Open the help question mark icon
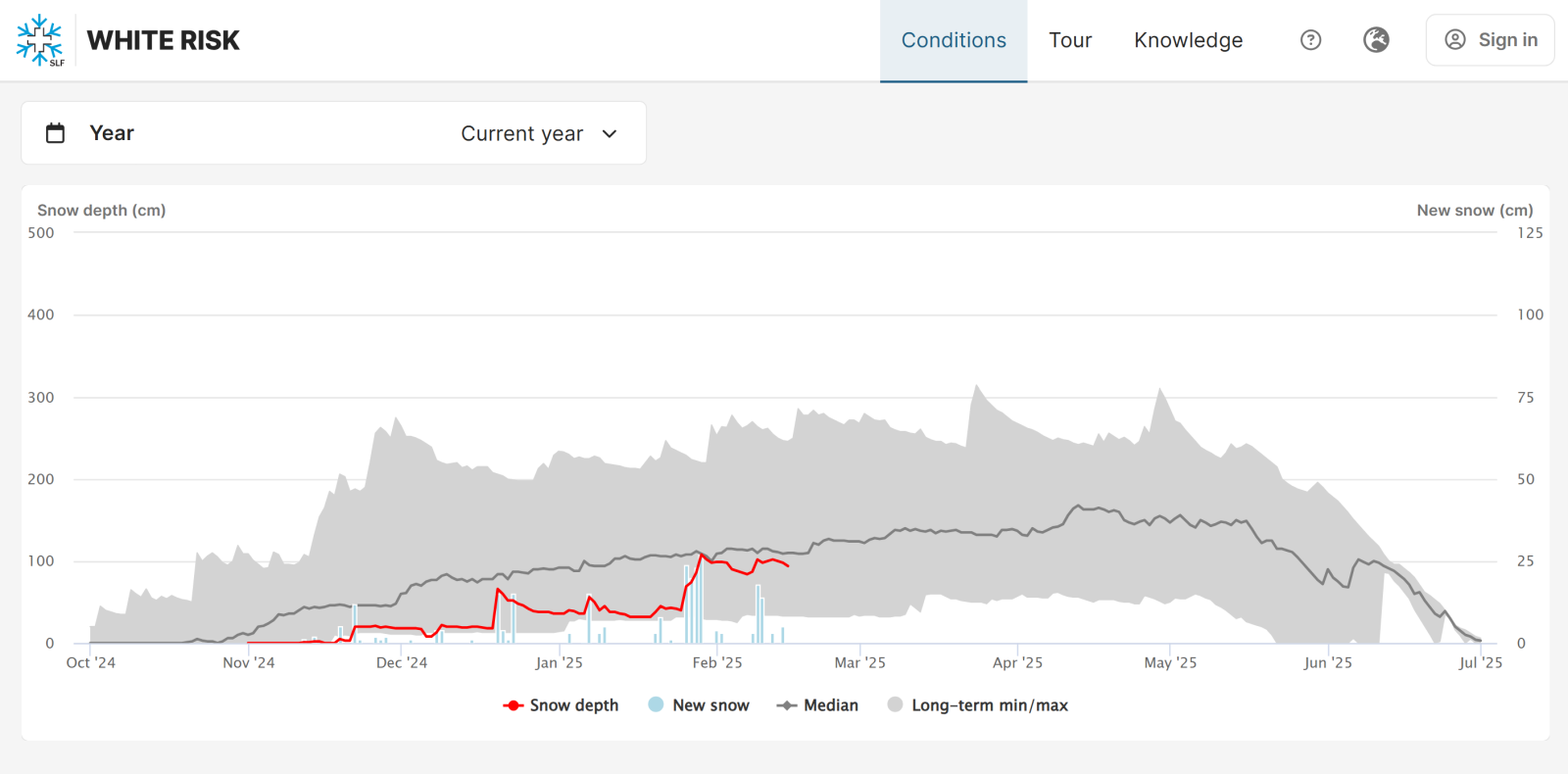This screenshot has height=774, width=1568. coord(1310,40)
